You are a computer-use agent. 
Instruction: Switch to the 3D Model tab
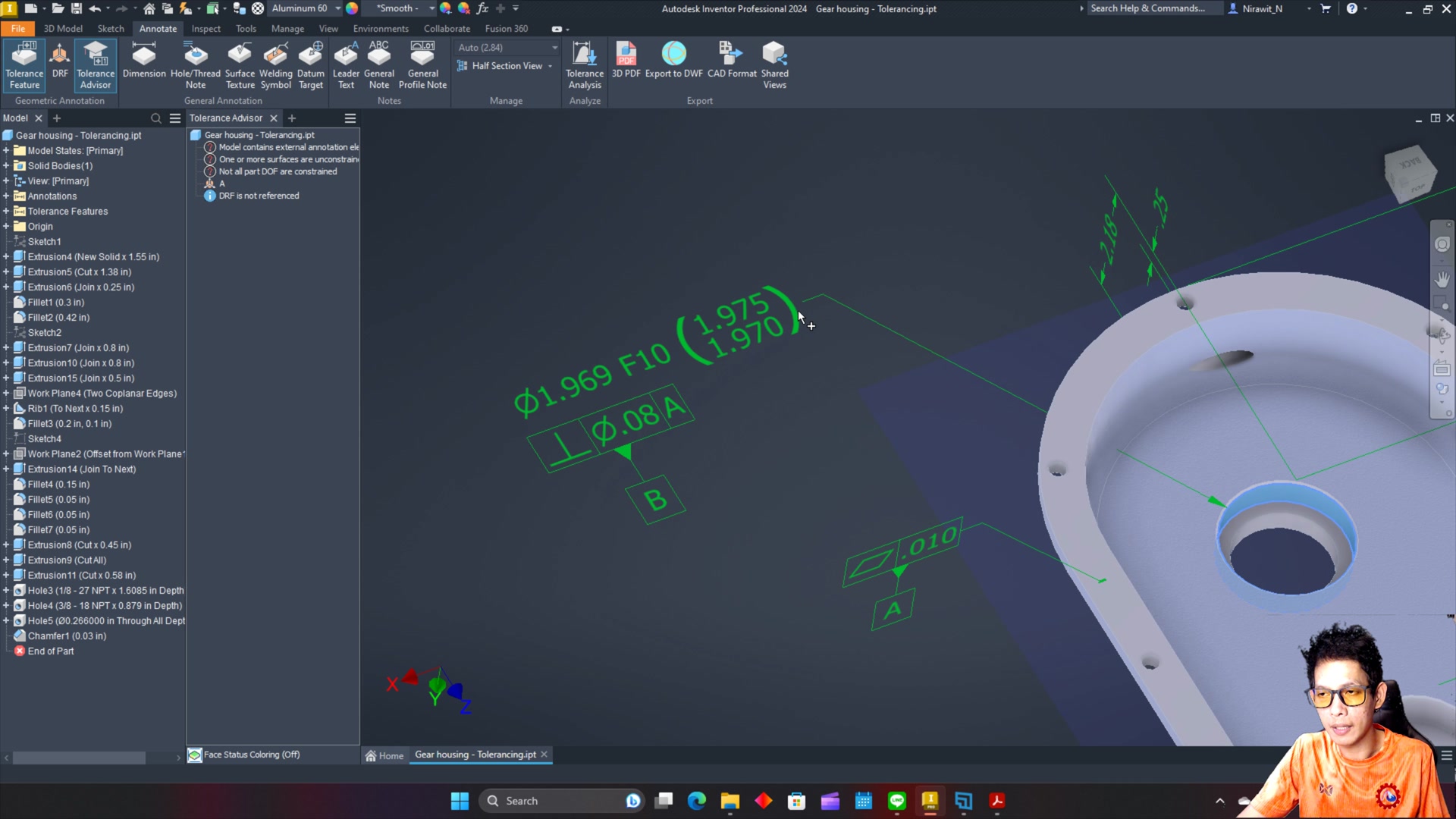click(63, 29)
